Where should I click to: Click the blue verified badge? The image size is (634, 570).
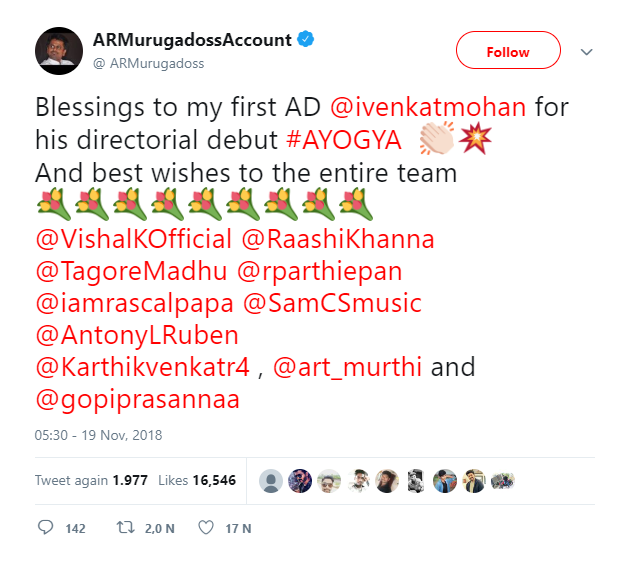tap(307, 41)
